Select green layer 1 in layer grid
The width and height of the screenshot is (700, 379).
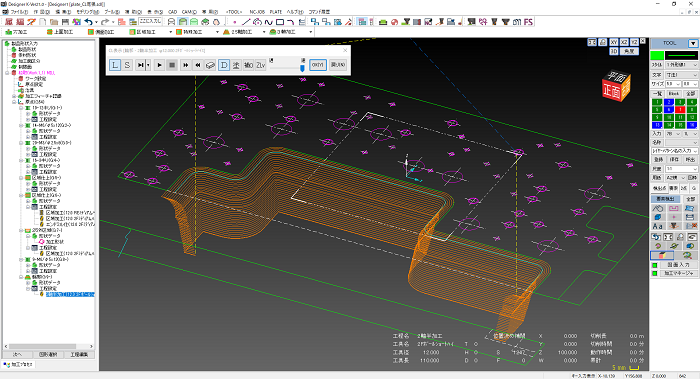coord(657,102)
